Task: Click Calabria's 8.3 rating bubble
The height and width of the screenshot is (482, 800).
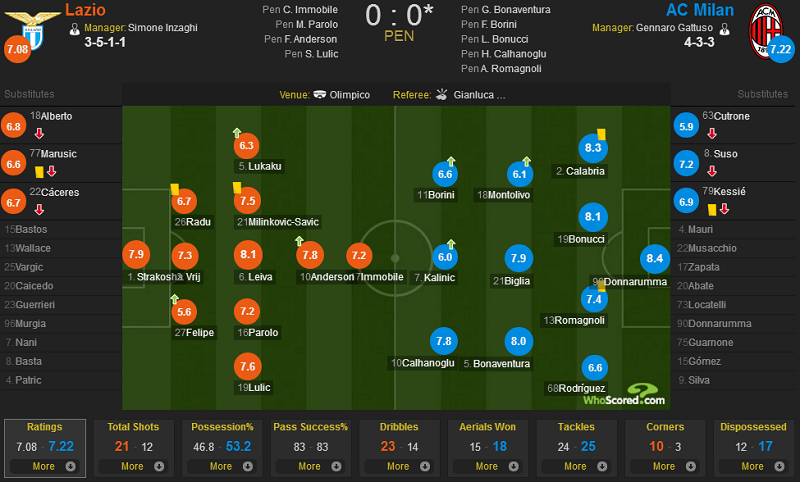Action: tap(592, 148)
